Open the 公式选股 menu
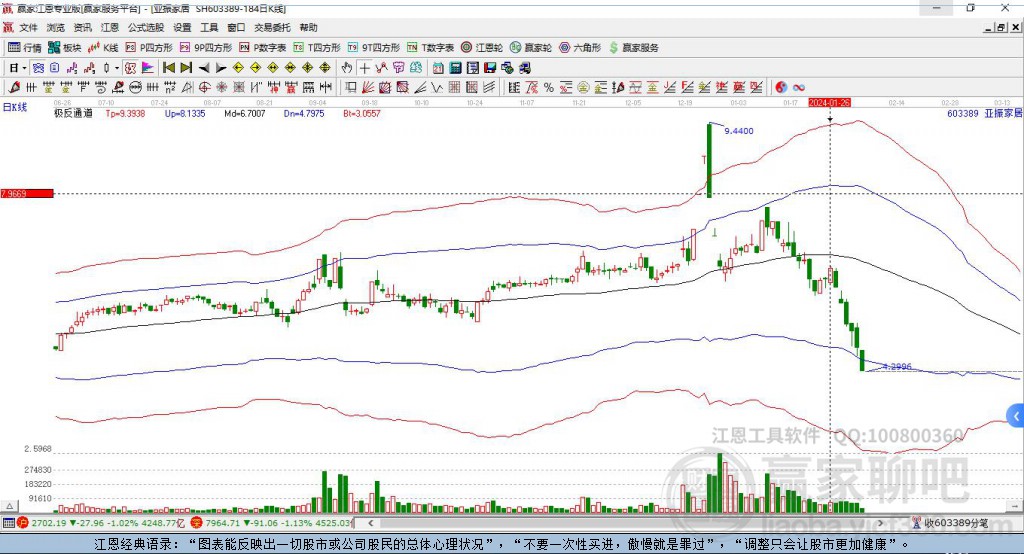Viewport: 1024px width, 554px height. coord(144,28)
